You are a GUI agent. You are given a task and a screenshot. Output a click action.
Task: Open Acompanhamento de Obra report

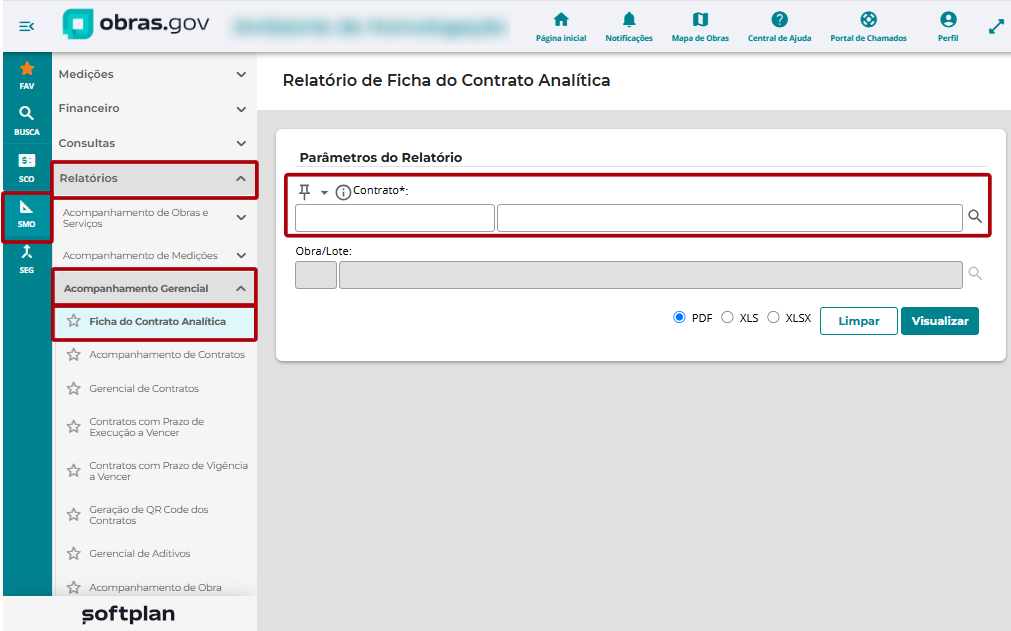pos(155,587)
